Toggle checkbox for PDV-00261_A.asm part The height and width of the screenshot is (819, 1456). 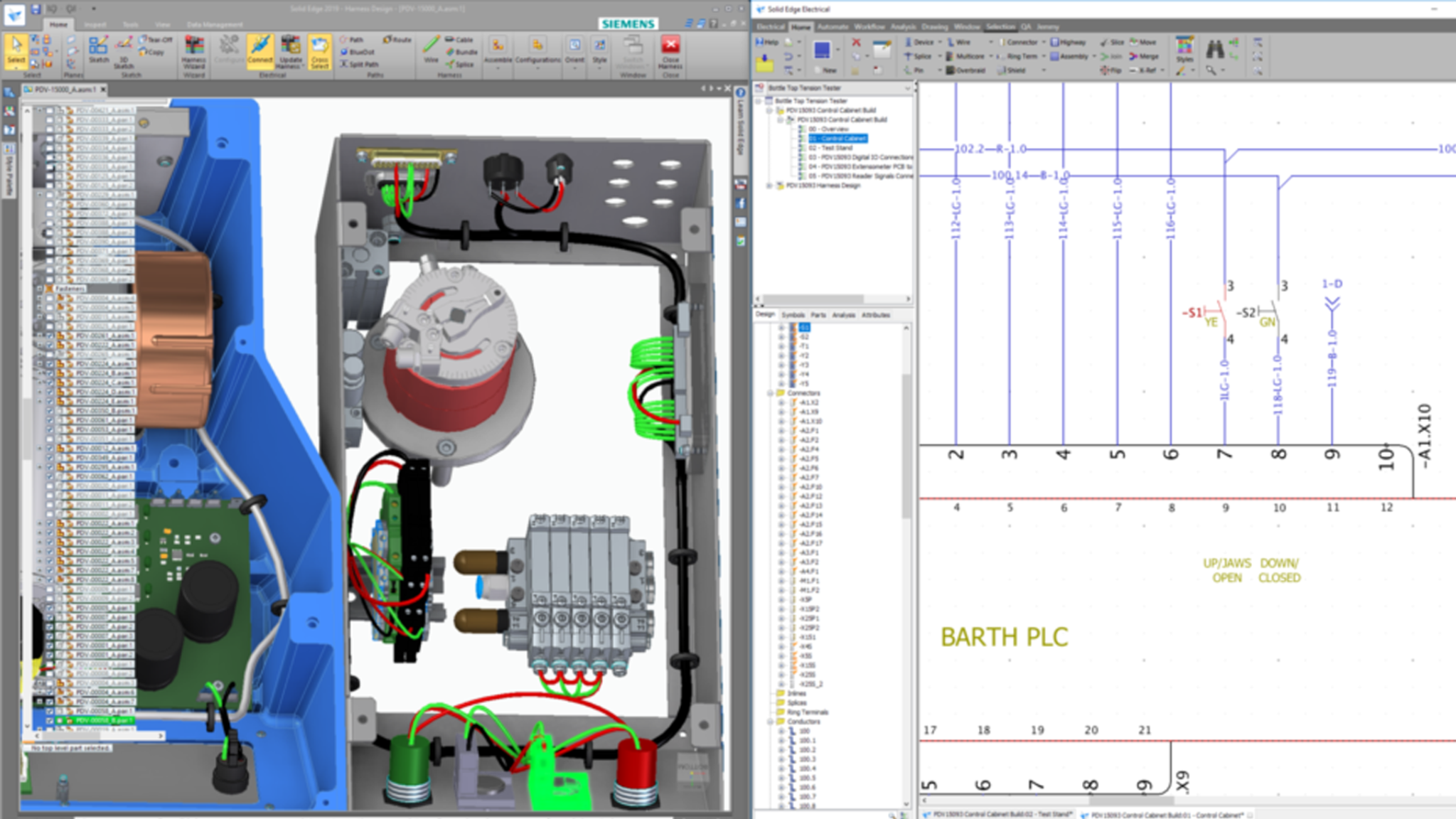(50, 336)
